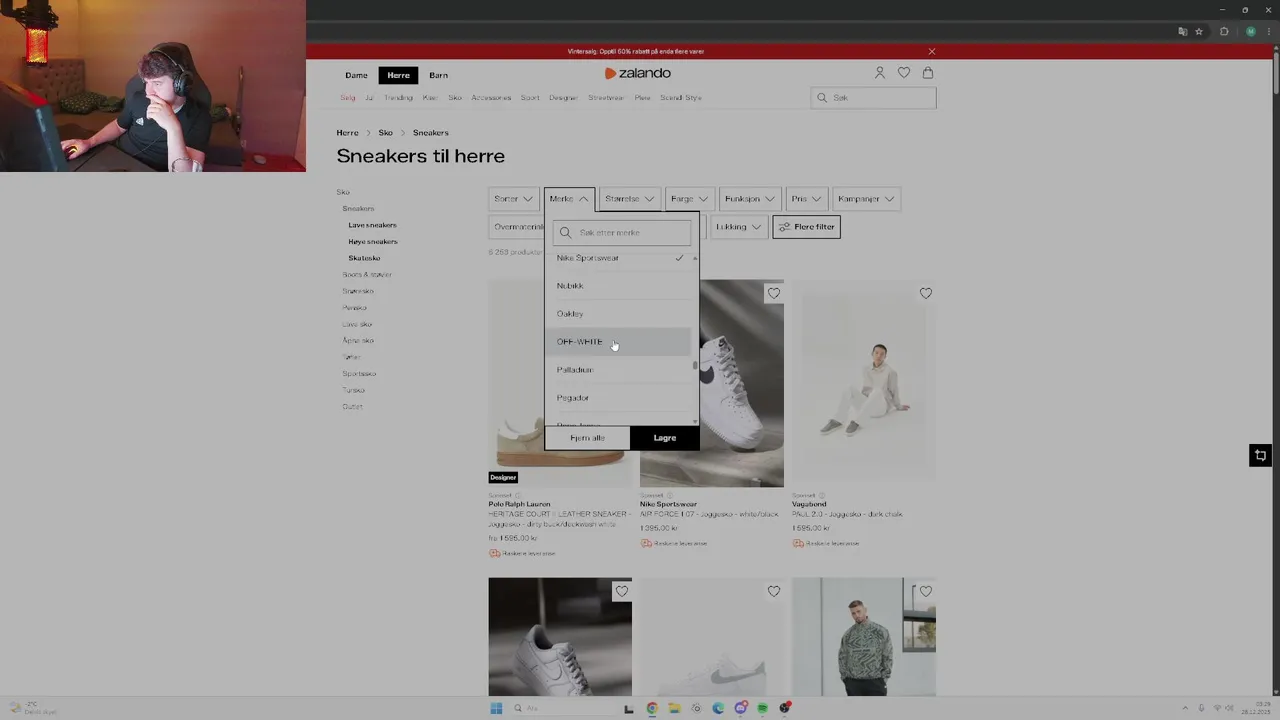Focus the Søk etter merke field
Viewport: 1280px width, 720px height.
tap(622, 233)
